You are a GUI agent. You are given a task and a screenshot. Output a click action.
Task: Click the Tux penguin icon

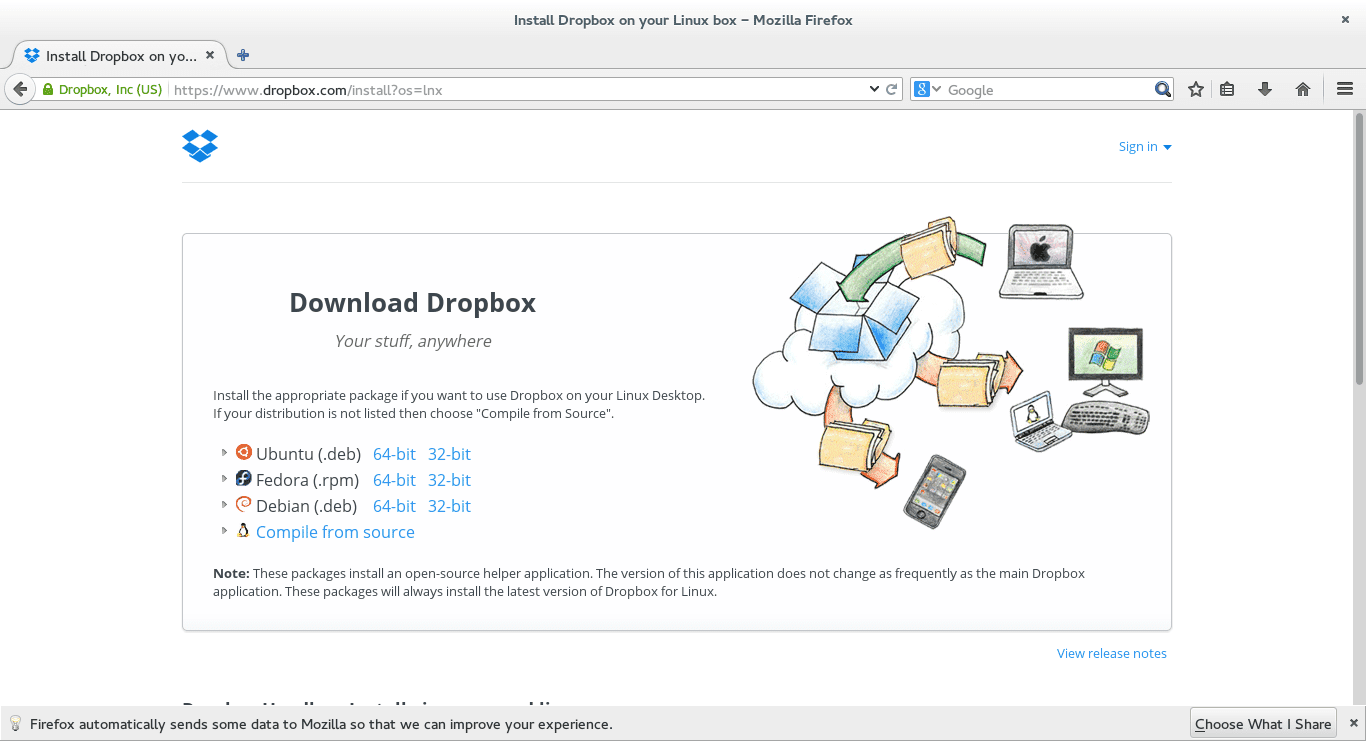click(243, 531)
